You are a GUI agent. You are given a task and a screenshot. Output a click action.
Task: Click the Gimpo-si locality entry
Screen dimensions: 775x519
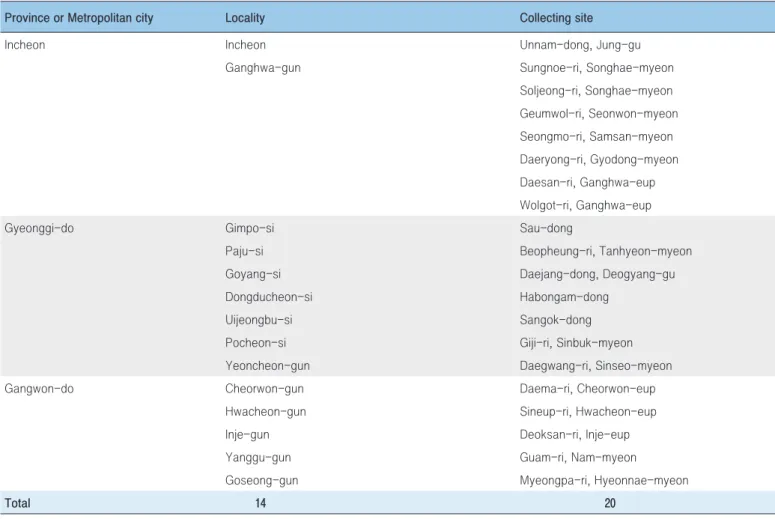click(x=250, y=228)
